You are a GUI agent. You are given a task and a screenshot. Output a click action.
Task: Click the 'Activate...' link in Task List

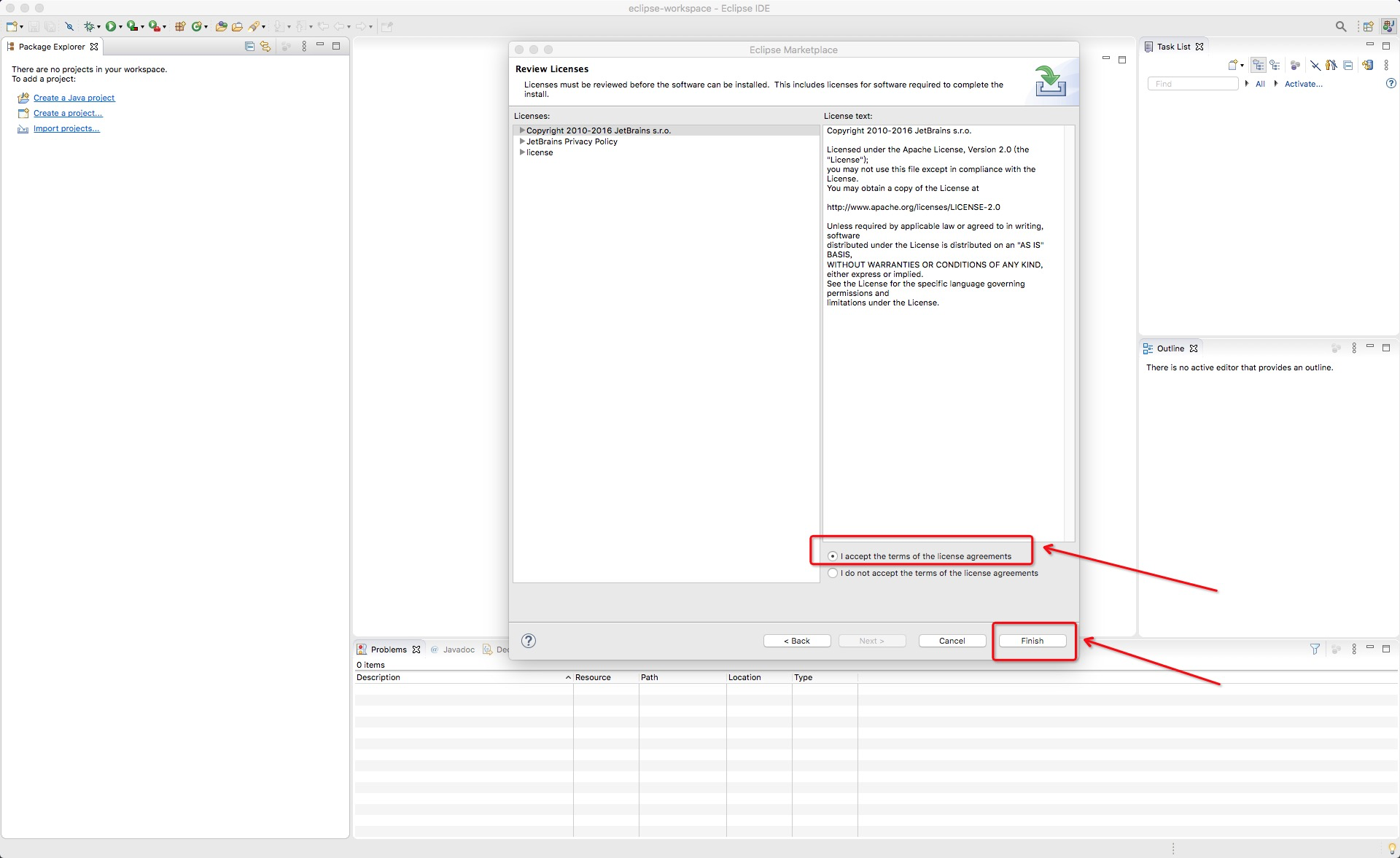pos(1303,84)
